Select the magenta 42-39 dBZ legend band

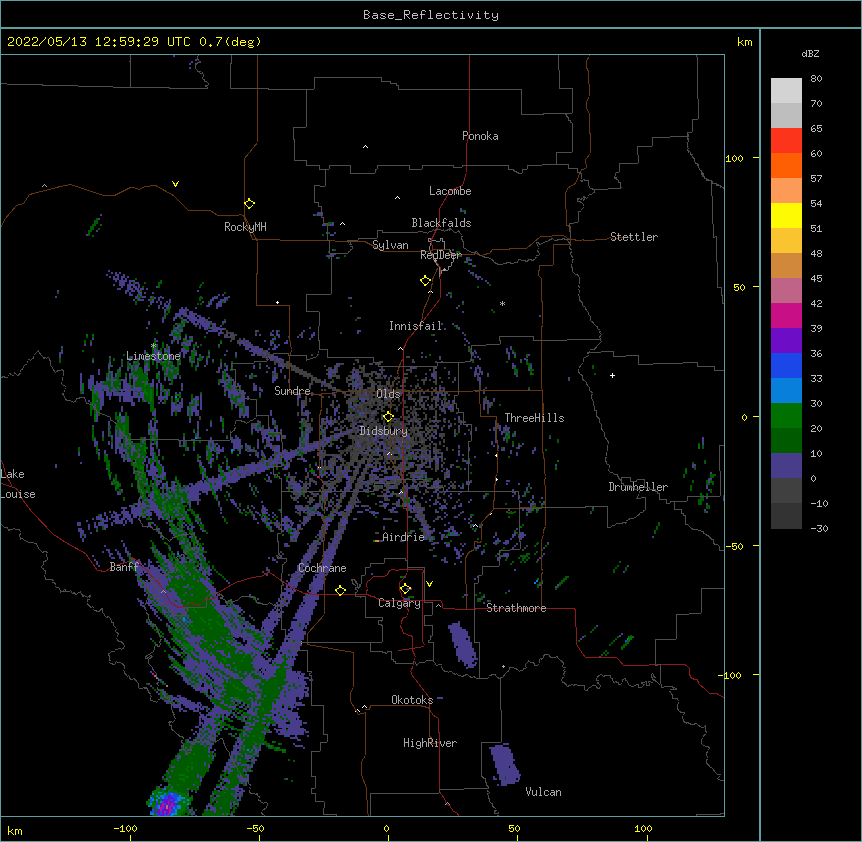[x=786, y=315]
